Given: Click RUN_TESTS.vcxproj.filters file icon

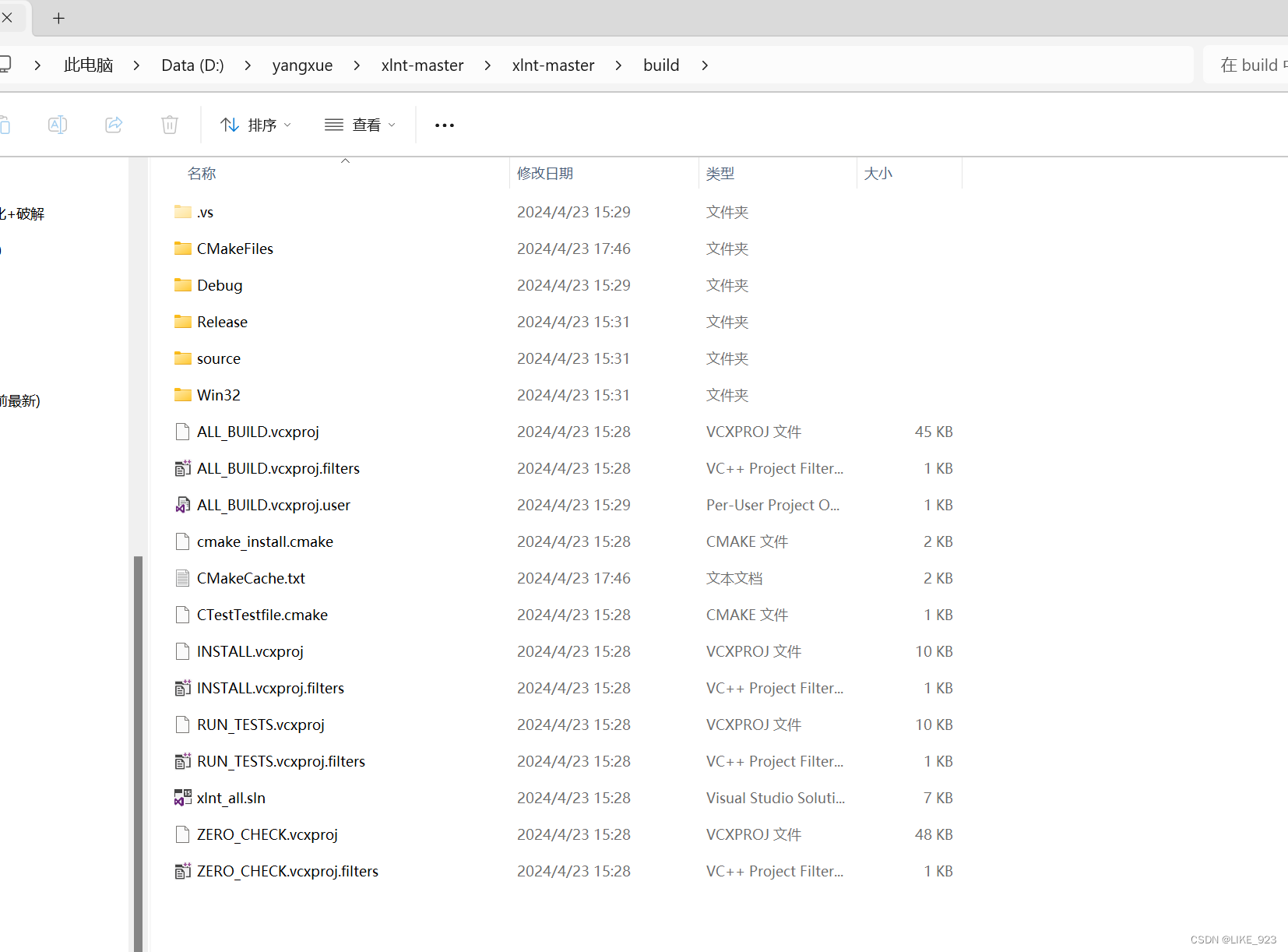Looking at the screenshot, I should click(x=183, y=761).
